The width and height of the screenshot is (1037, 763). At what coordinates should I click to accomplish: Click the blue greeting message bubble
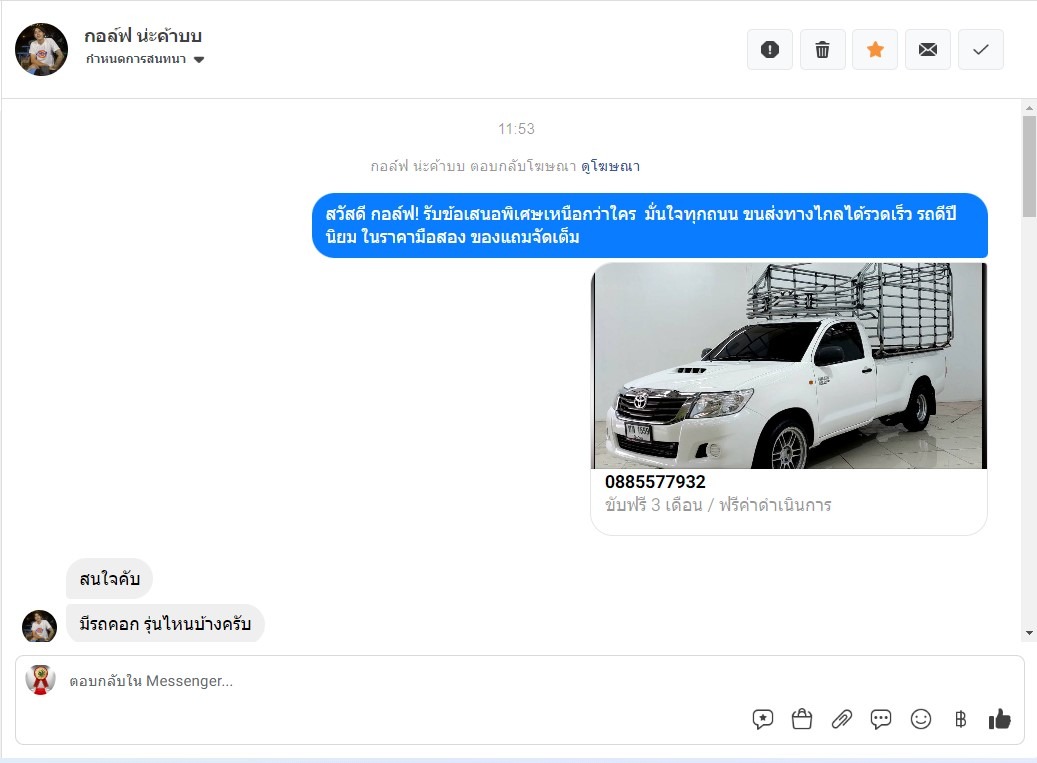coord(650,225)
